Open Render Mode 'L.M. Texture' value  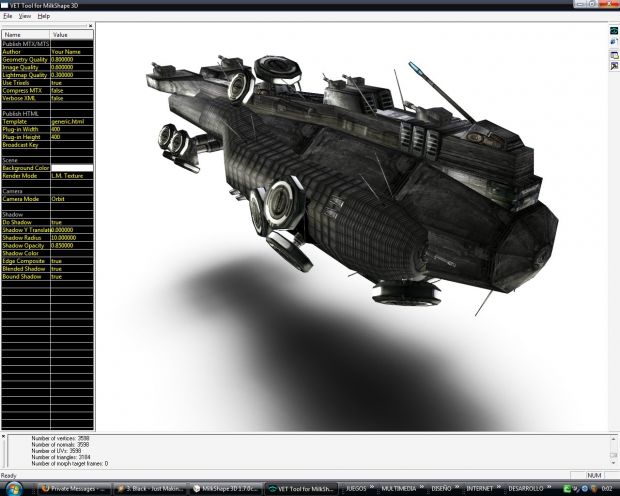pyautogui.click(x=72, y=176)
